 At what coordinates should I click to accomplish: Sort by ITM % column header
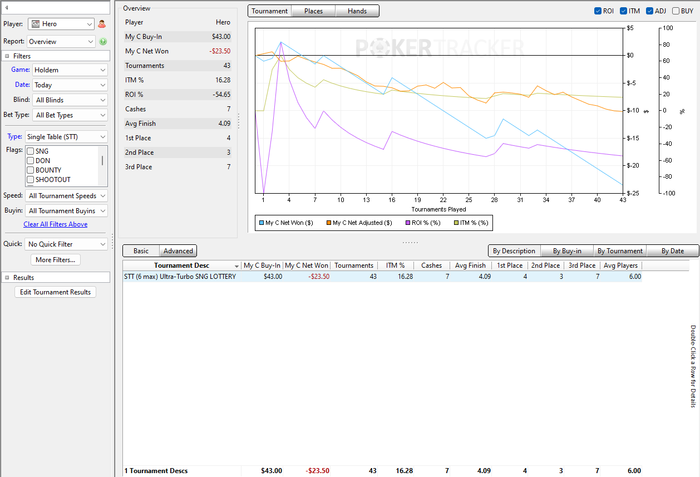tap(396, 265)
